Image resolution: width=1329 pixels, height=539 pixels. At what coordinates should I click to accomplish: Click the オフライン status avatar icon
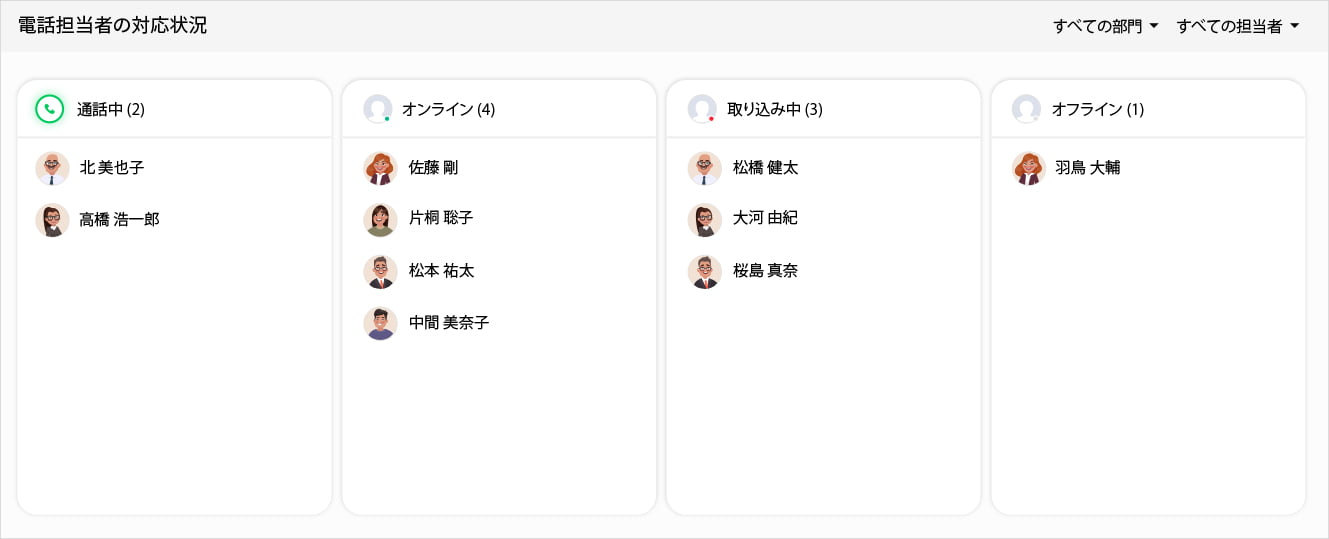1026,109
